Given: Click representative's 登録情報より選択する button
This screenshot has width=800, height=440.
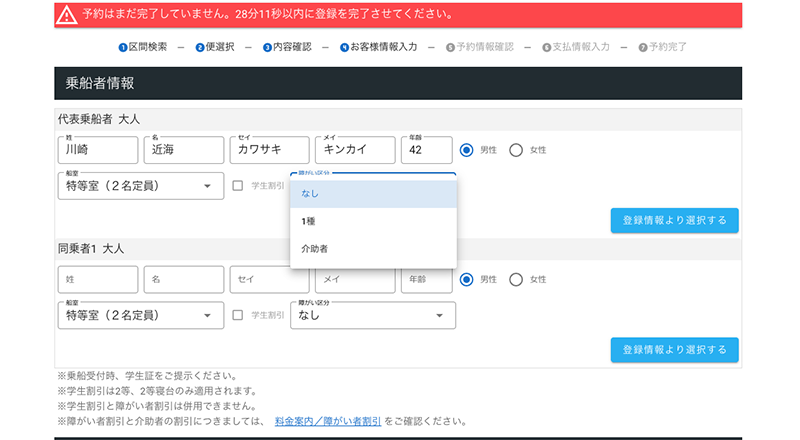Looking at the screenshot, I should (674, 221).
